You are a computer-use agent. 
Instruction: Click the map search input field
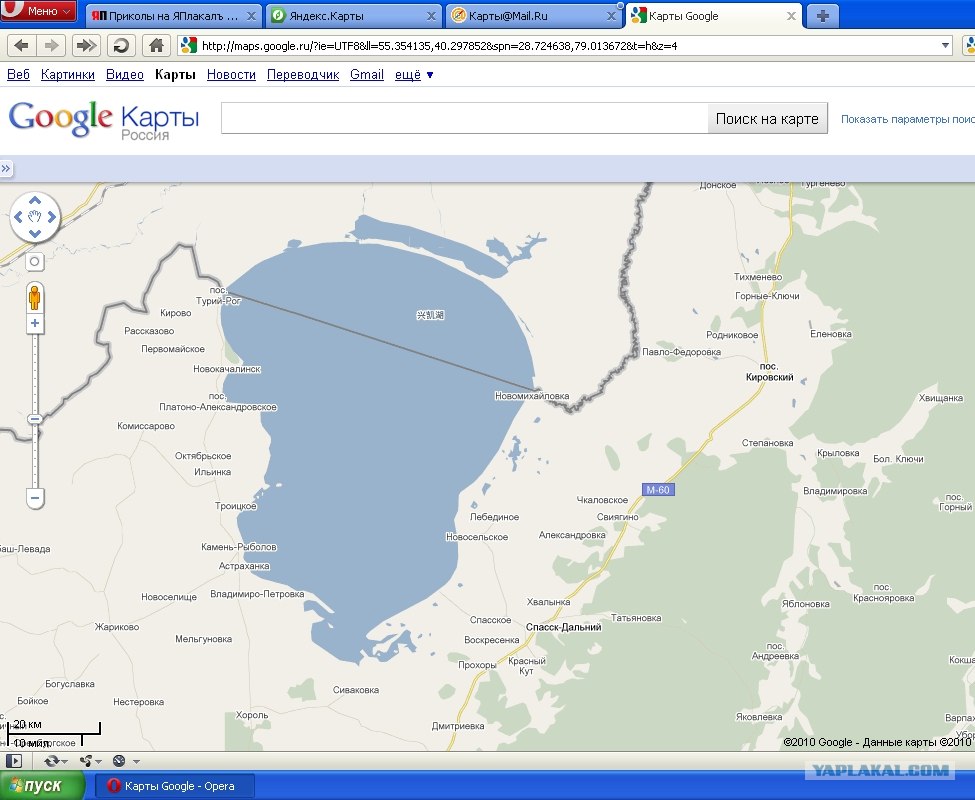pyautogui.click(x=464, y=118)
